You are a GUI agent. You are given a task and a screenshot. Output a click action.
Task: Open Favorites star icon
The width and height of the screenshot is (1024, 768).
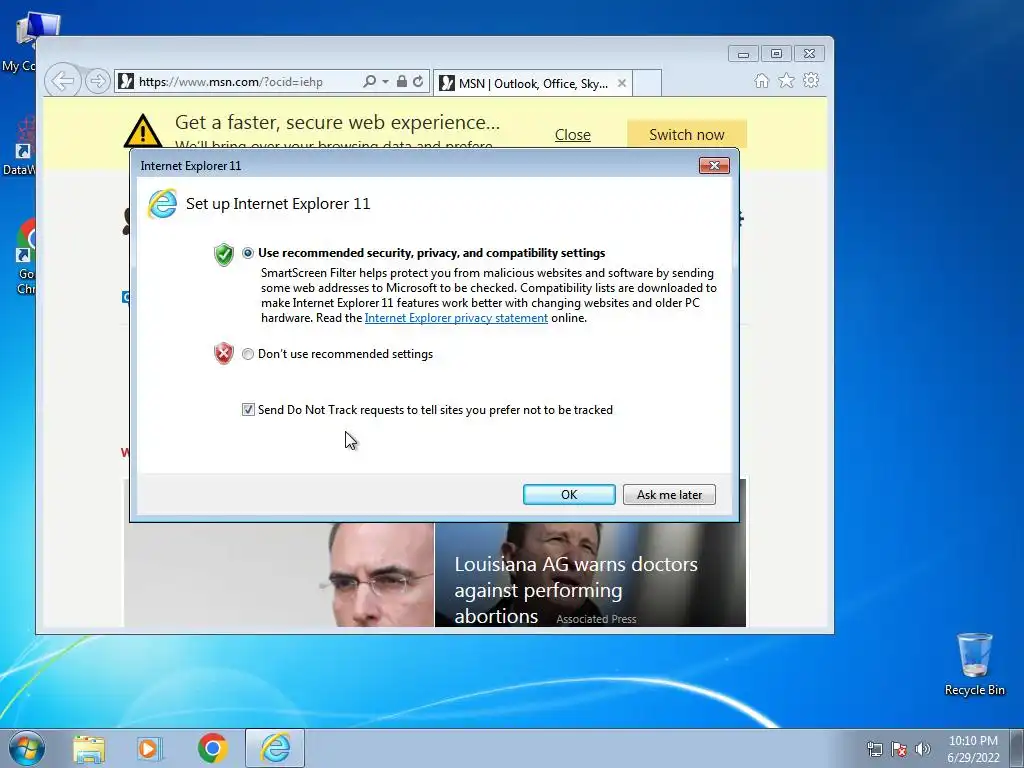(x=786, y=80)
